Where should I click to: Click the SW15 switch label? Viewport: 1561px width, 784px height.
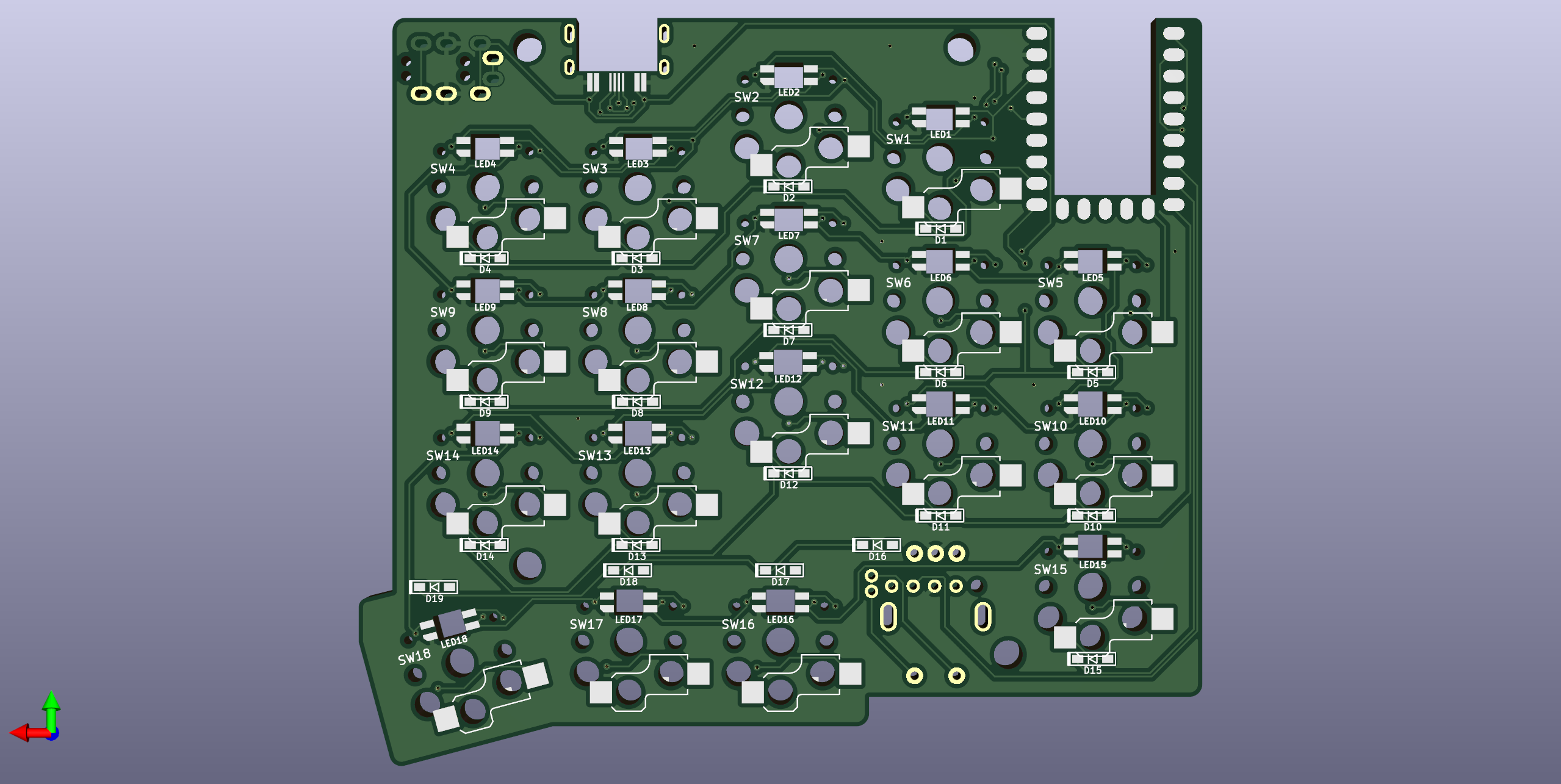pos(1050,570)
